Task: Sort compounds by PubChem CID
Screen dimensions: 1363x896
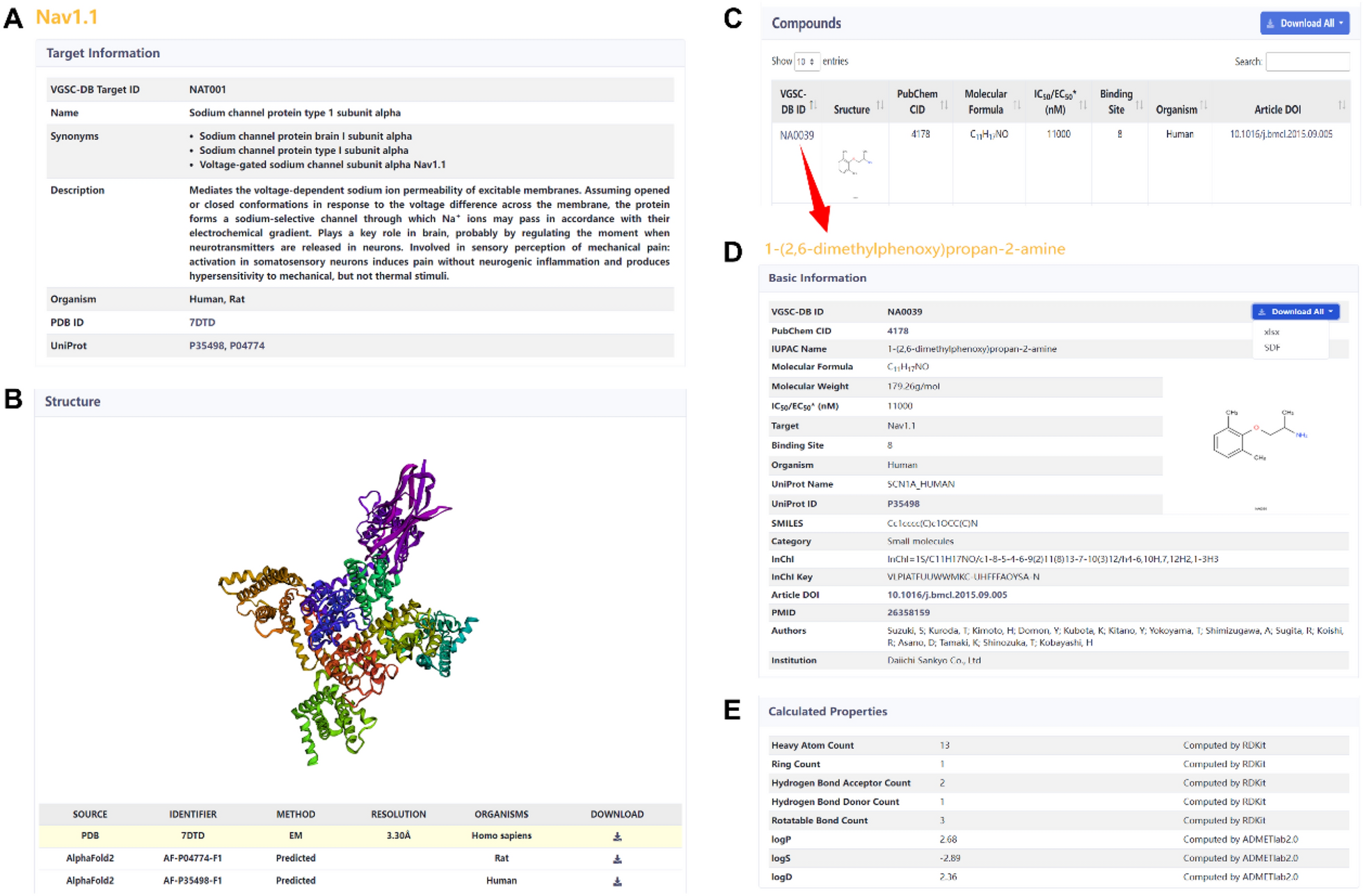Action: [x=944, y=105]
